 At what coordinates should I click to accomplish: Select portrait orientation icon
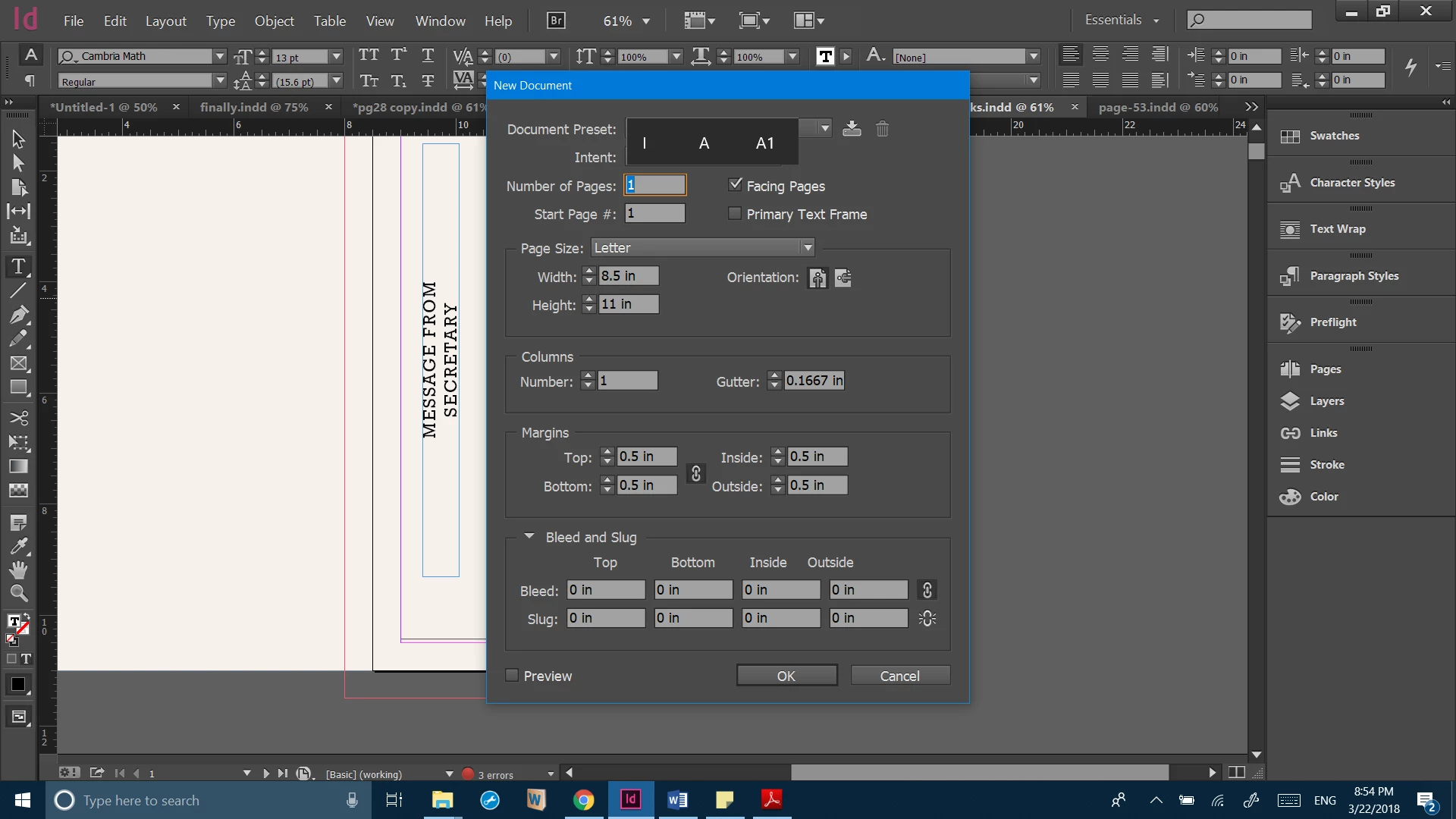point(817,278)
